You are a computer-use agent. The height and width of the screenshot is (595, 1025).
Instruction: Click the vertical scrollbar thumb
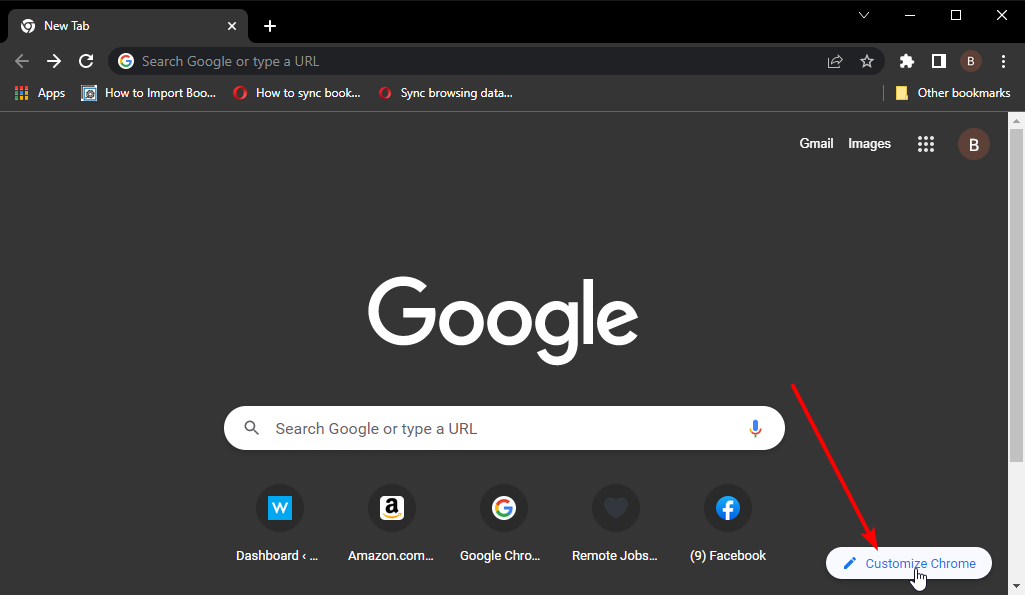click(x=1016, y=296)
